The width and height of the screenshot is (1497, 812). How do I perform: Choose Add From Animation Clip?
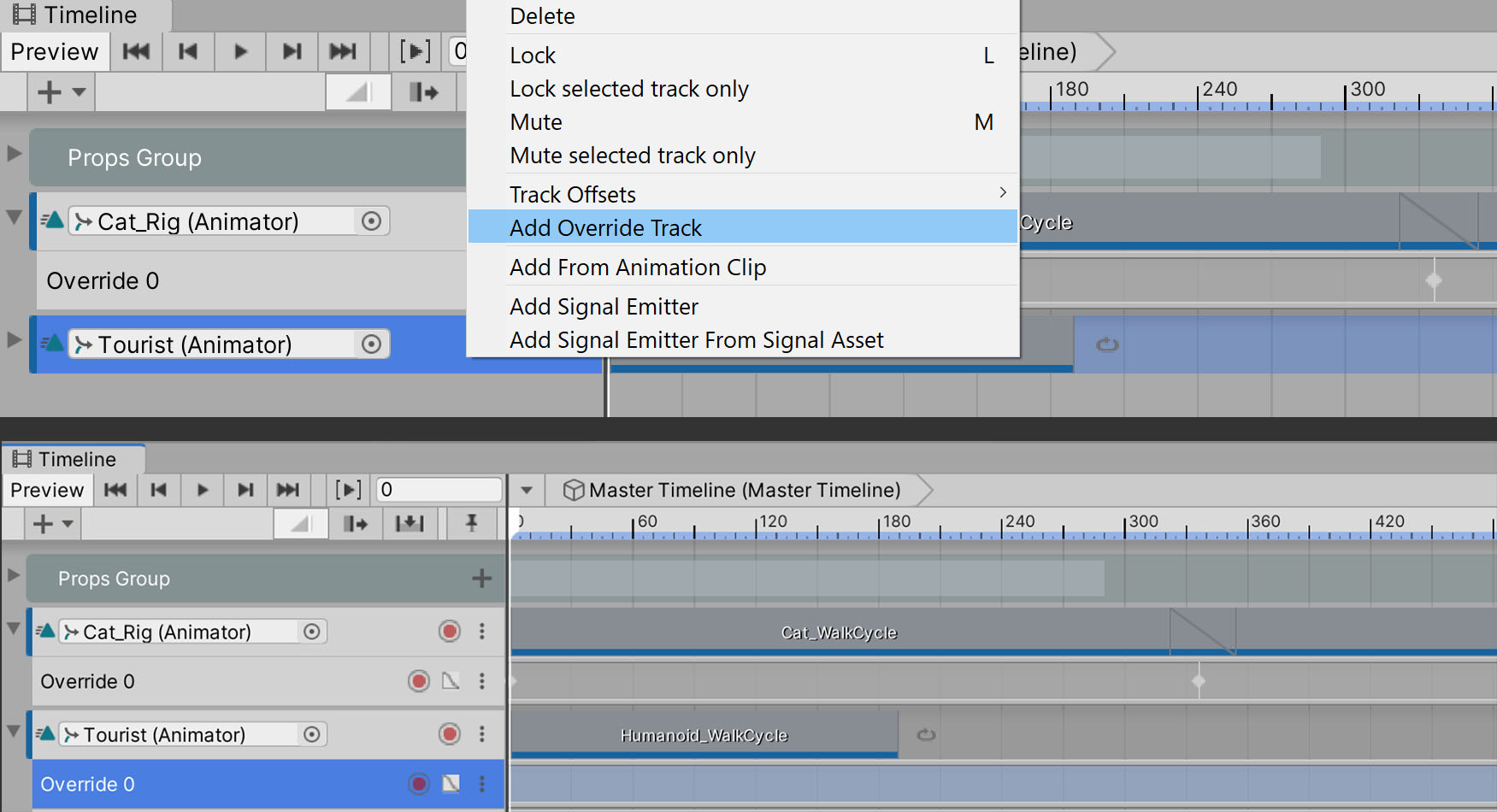743,268
